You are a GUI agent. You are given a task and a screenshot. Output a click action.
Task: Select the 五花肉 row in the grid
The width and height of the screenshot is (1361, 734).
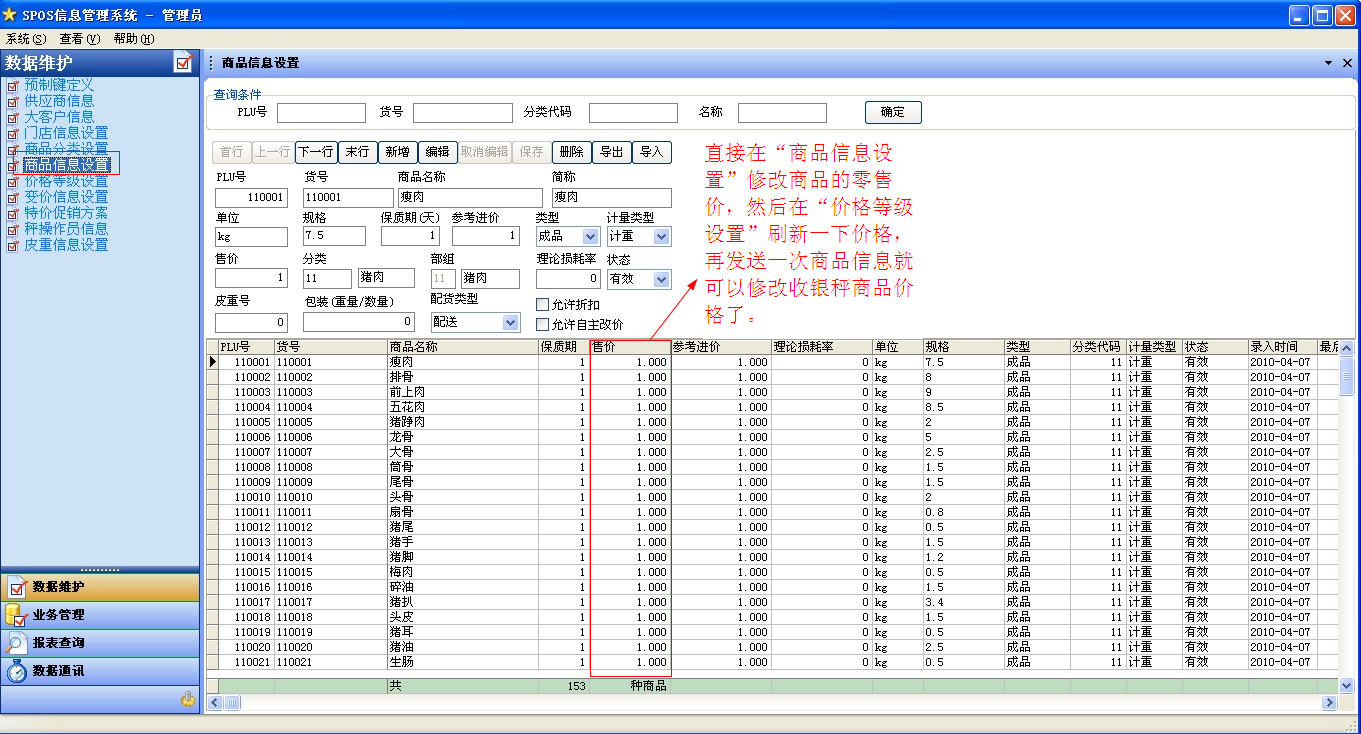(x=772, y=407)
